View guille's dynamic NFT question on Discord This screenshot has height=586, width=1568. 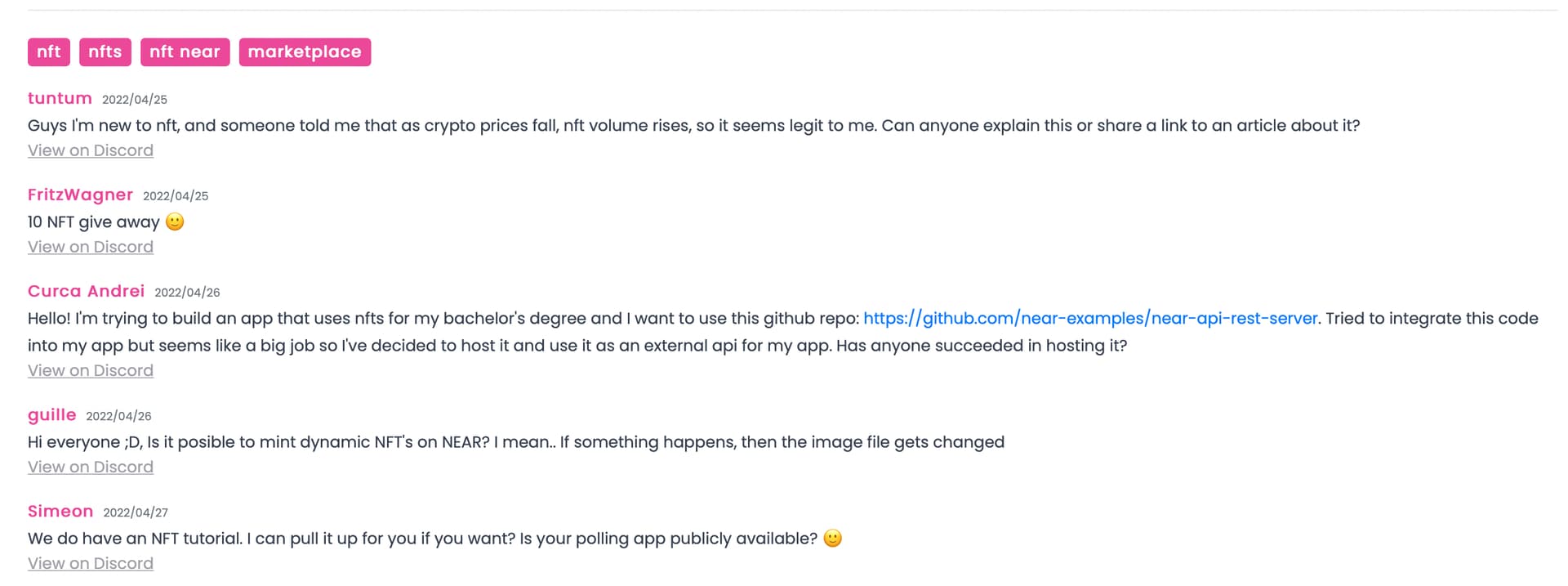[x=91, y=467]
